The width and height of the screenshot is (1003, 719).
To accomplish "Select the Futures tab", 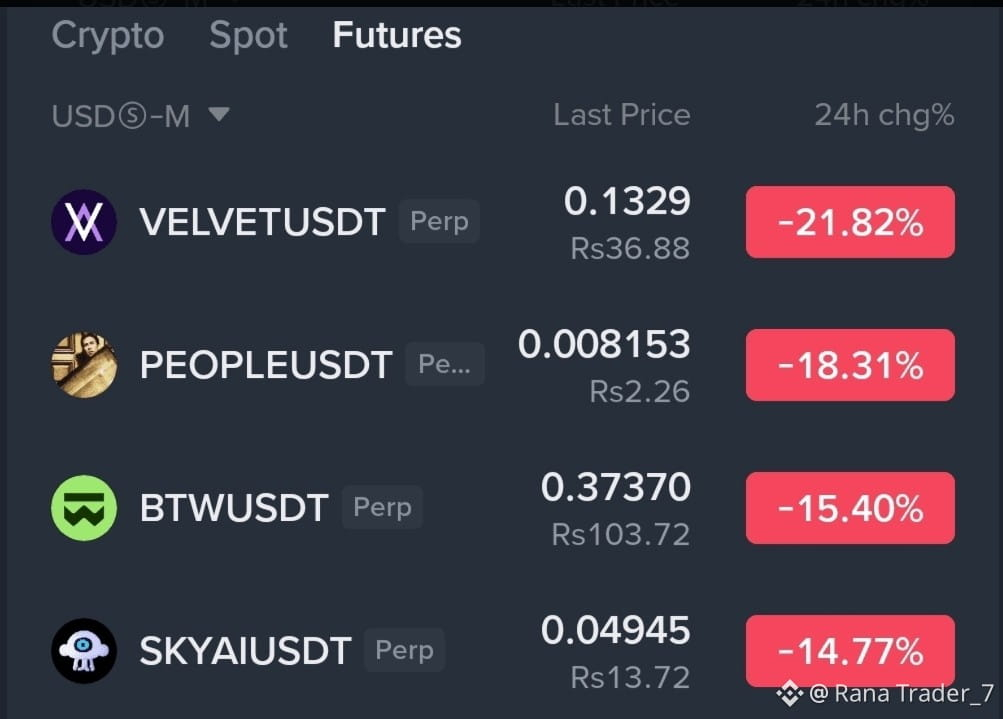I will pyautogui.click(x=397, y=35).
